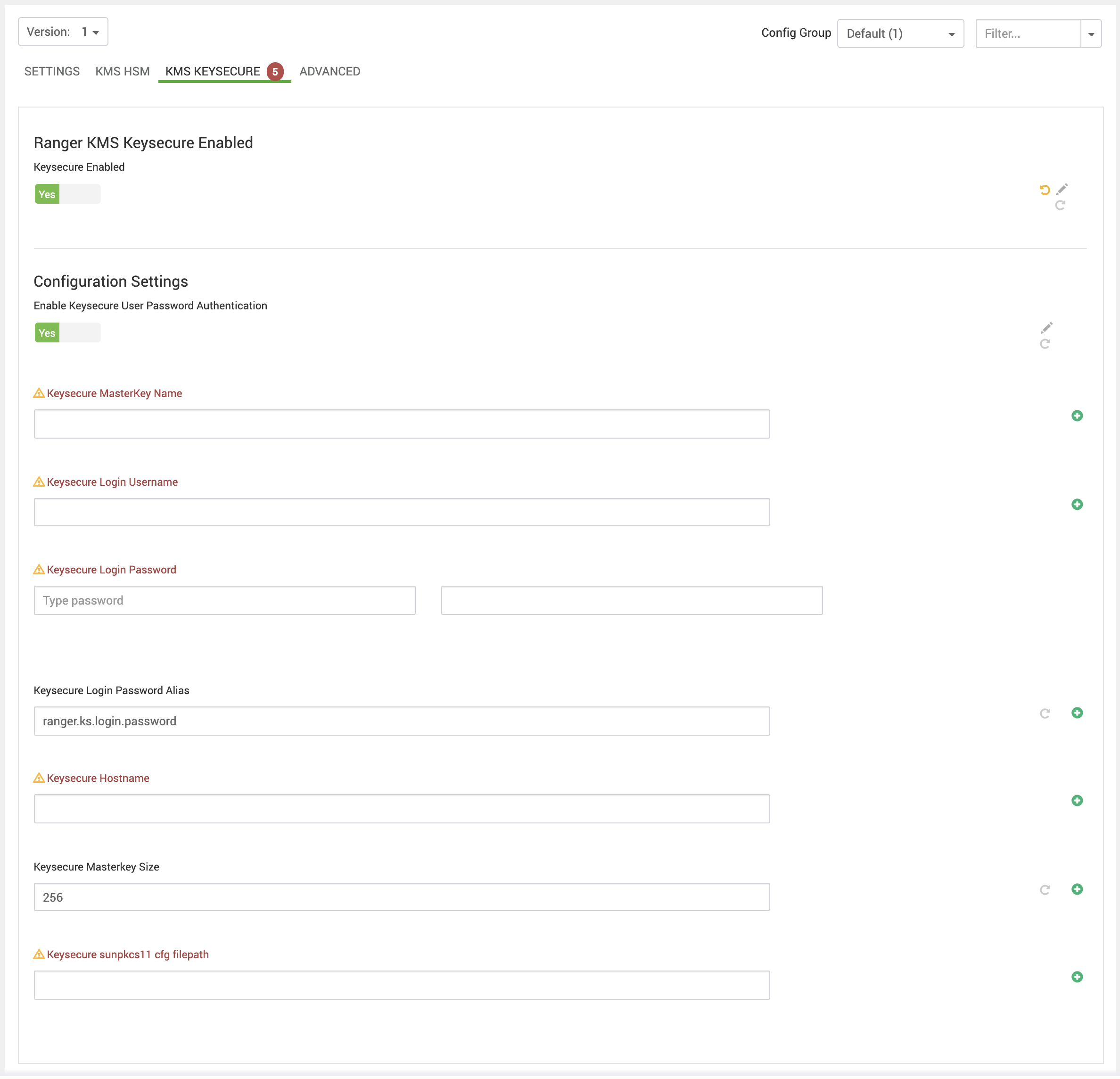
Task: Click warning icon next to Keysecure Login Username
Action: click(39, 482)
